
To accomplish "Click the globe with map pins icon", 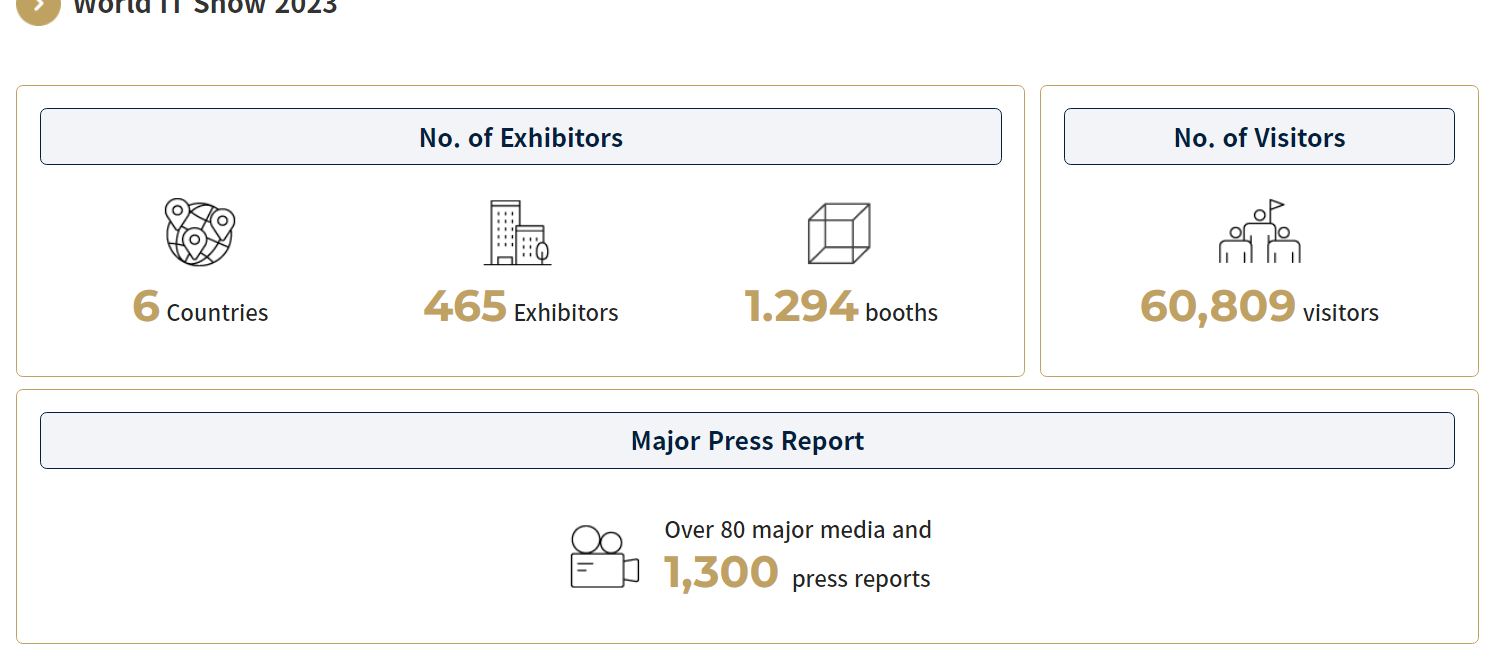I will [x=200, y=232].
